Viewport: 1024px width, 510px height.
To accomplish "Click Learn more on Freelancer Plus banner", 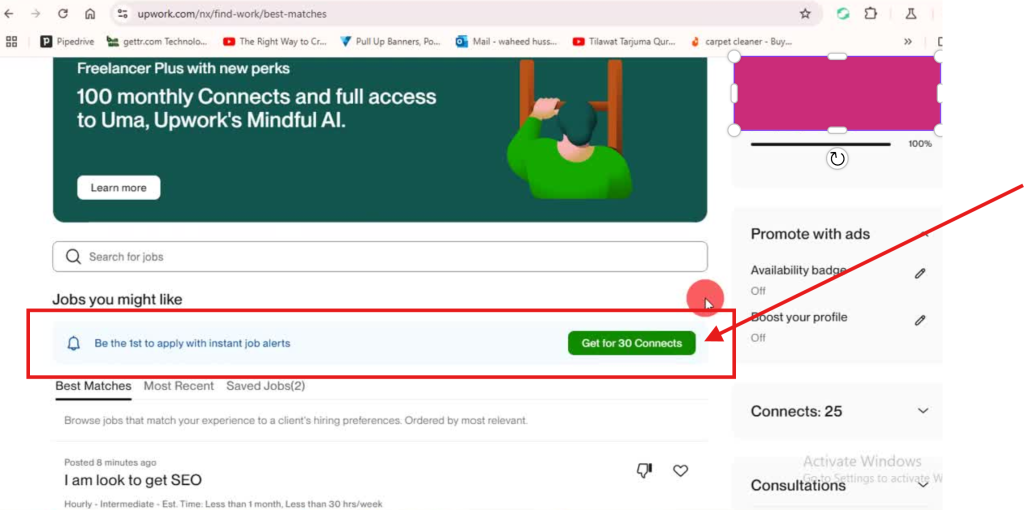I will [118, 187].
